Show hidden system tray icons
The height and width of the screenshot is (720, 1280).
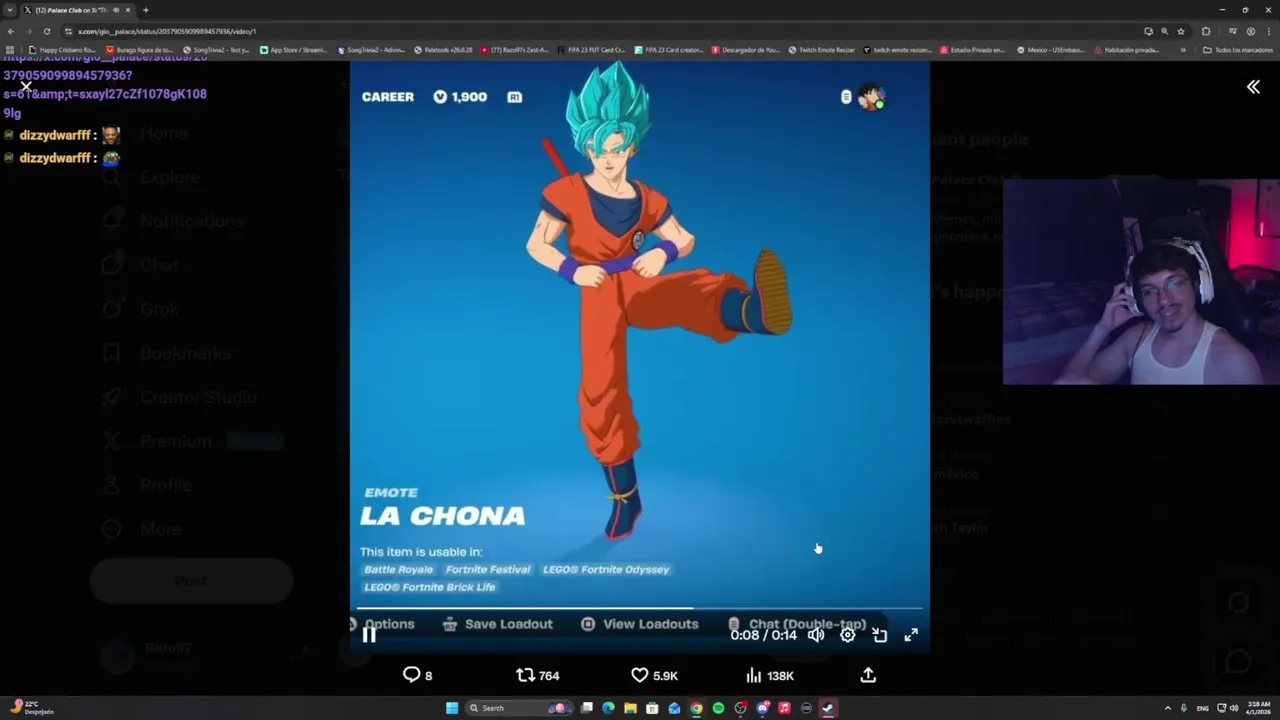coord(1167,708)
